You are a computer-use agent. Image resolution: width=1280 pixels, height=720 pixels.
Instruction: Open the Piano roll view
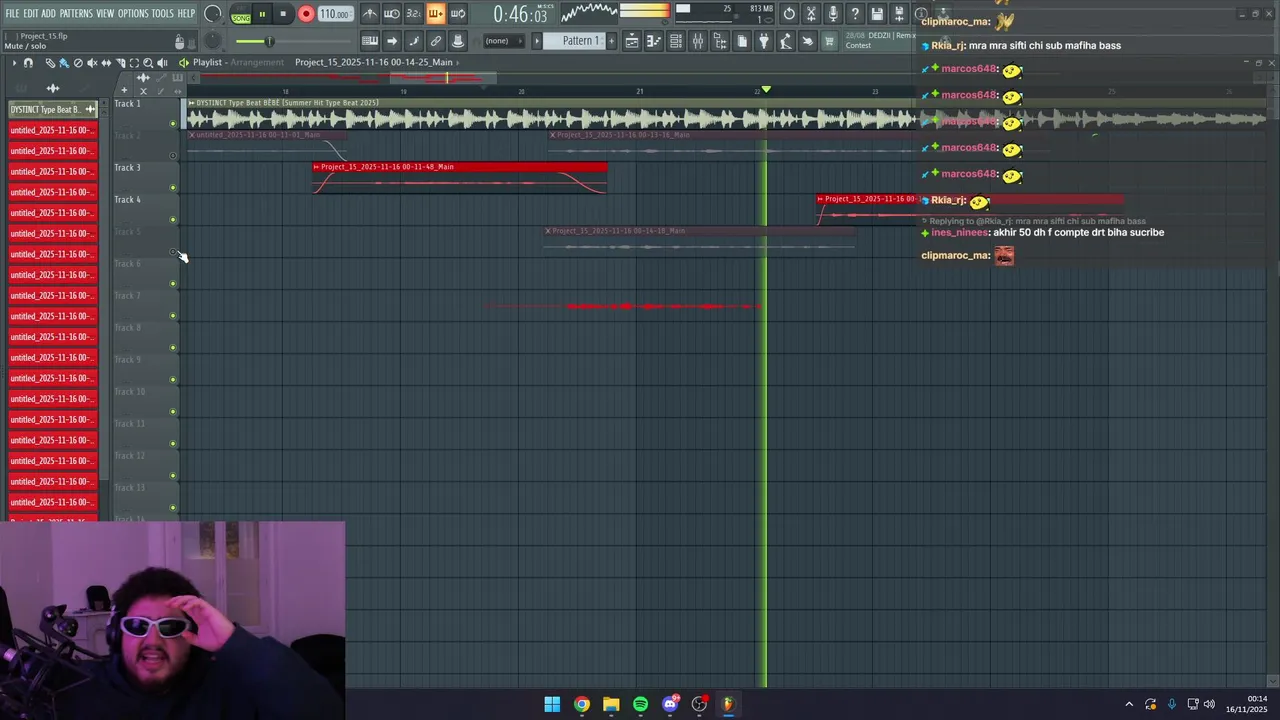pos(654,41)
